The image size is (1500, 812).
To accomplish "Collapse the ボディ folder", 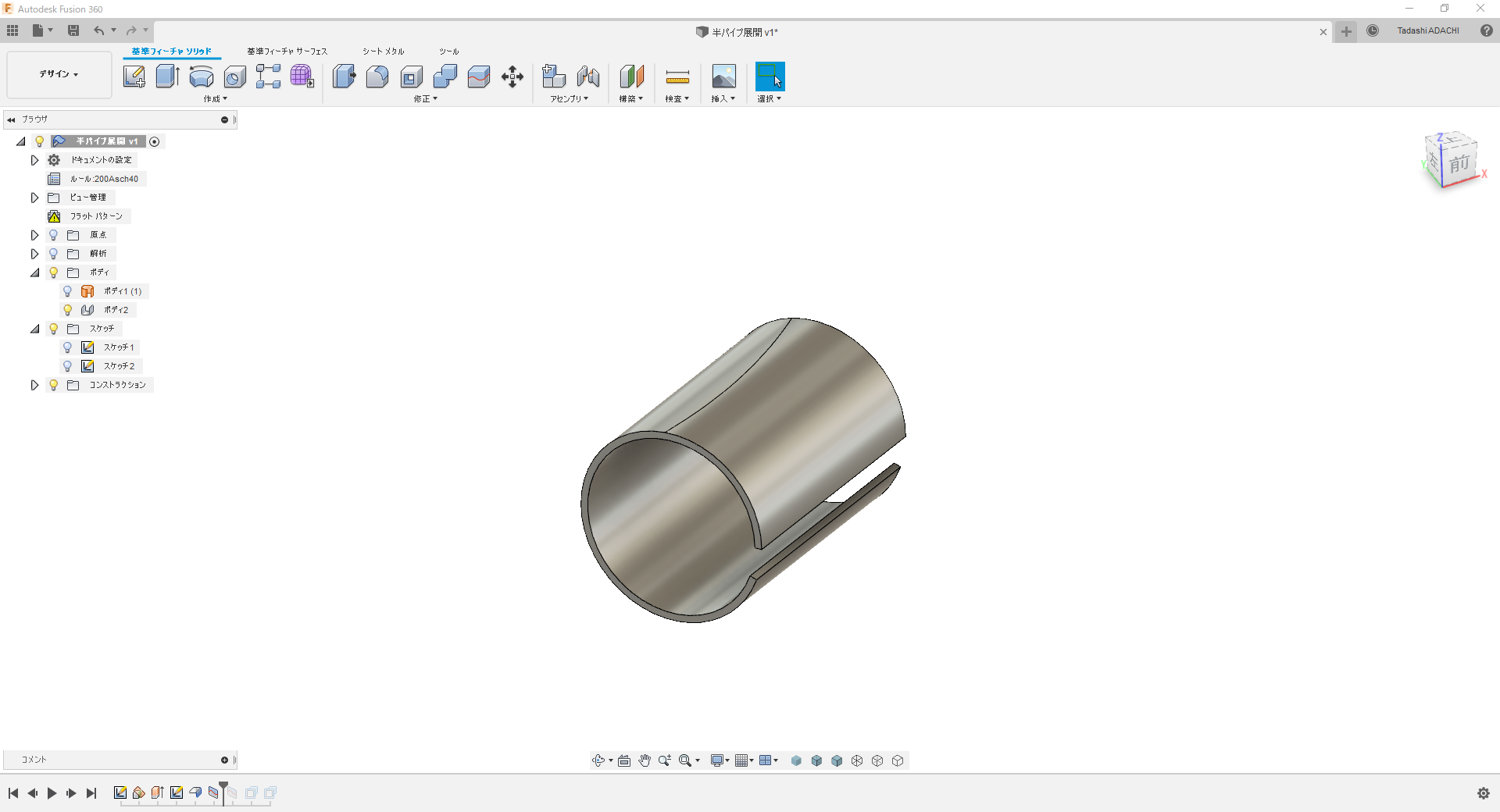I will point(34,272).
